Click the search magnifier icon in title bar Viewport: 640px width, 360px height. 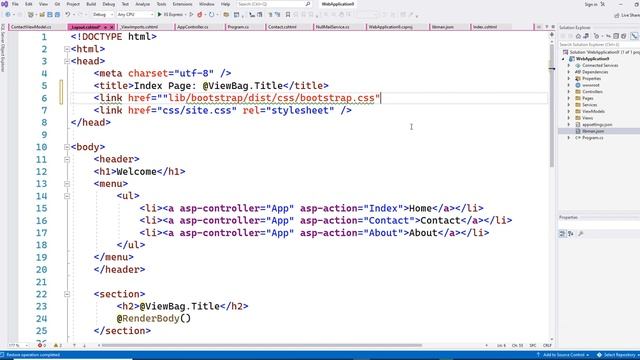click(x=308, y=4)
